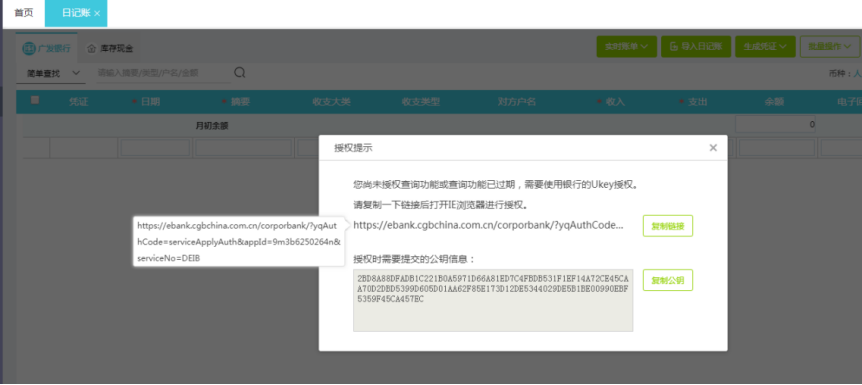Click the 月初余额 balance input box
This screenshot has width=862, height=385.
[x=775, y=125]
